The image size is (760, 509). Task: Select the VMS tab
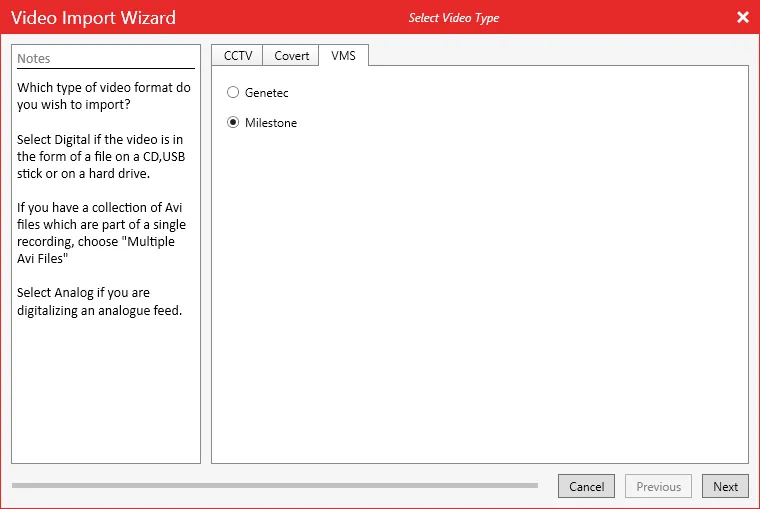tap(343, 55)
